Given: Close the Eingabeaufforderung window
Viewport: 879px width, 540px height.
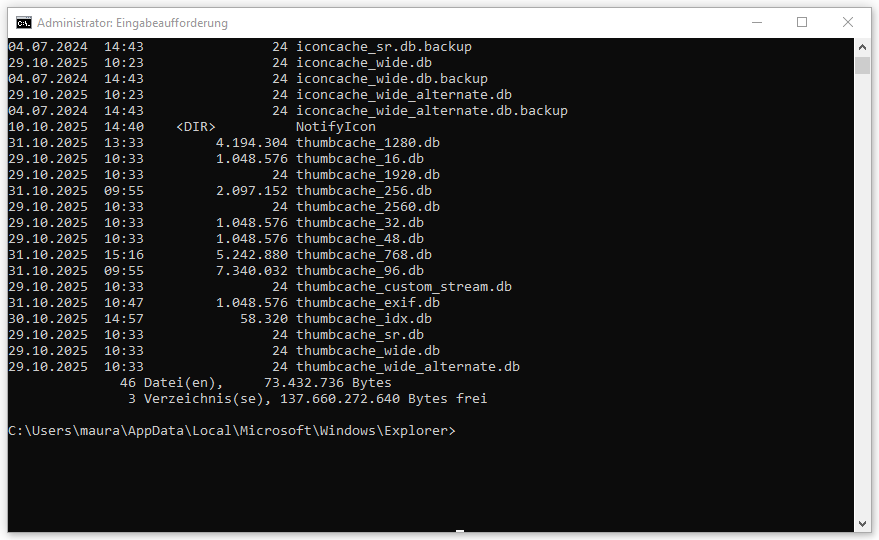Looking at the screenshot, I should pyautogui.click(x=848, y=22).
